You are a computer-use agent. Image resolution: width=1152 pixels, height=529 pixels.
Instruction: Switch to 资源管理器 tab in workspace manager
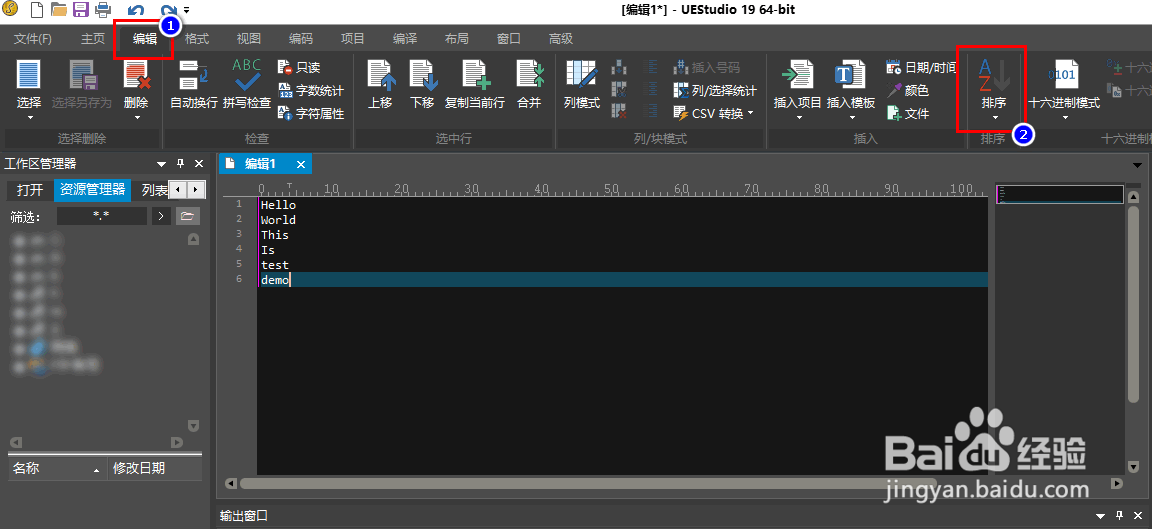click(x=92, y=190)
